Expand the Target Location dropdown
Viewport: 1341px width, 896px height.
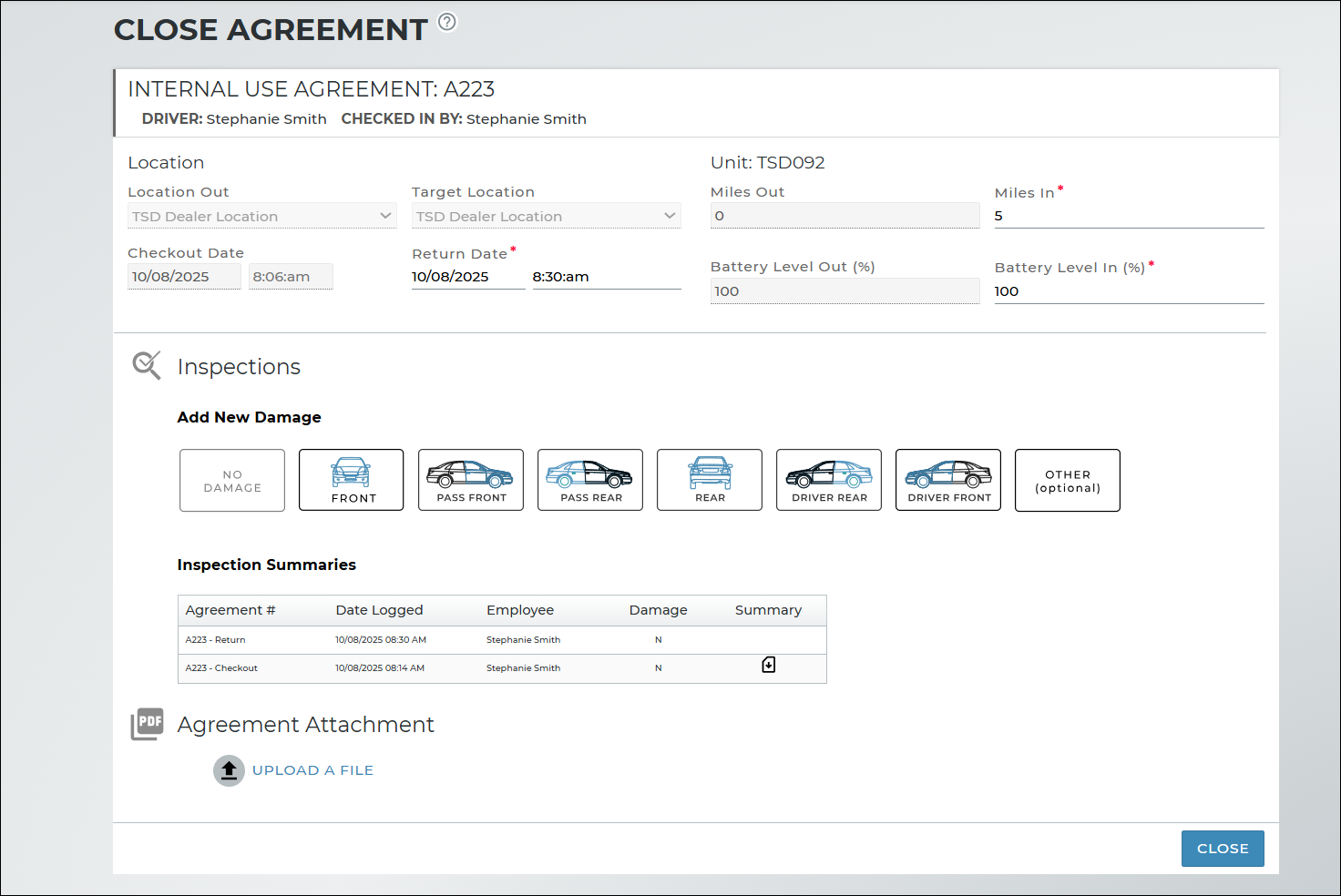(x=546, y=217)
